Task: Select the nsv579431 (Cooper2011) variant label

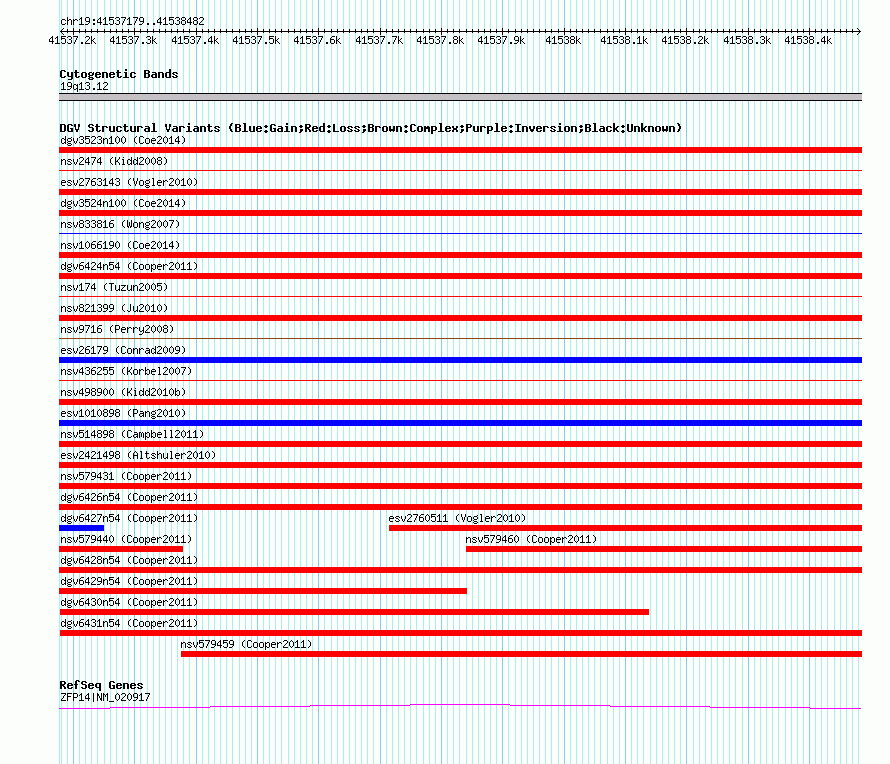Action: click(x=126, y=476)
